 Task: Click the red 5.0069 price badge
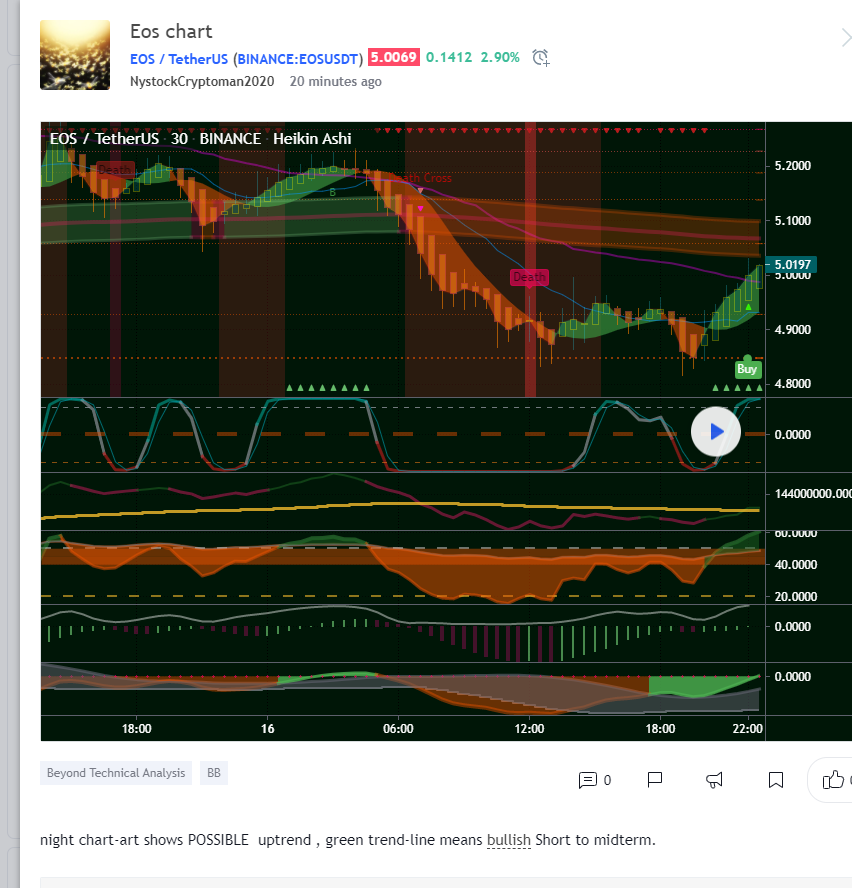393,58
